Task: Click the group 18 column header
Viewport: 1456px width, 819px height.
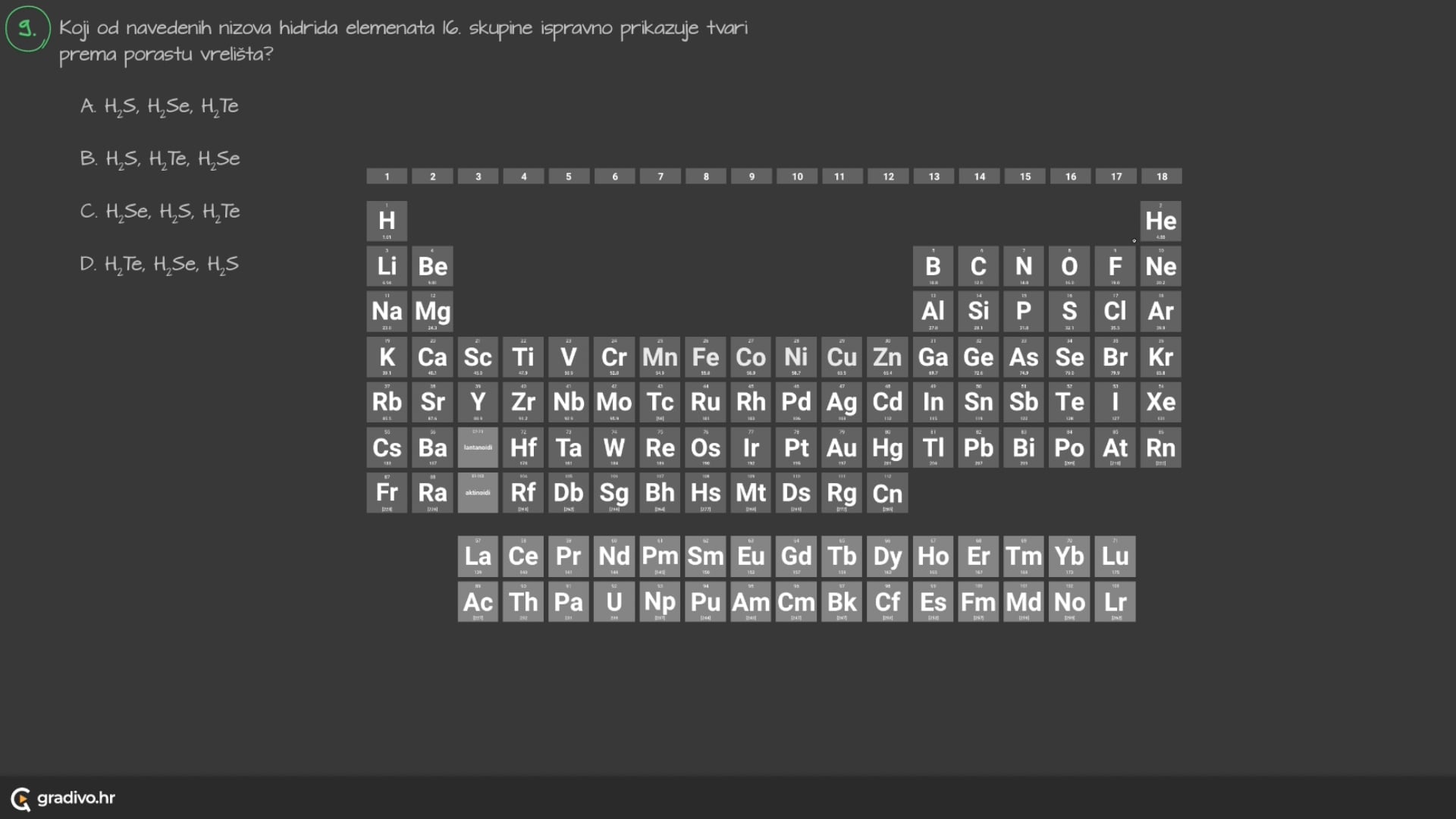Action: coord(1161,177)
